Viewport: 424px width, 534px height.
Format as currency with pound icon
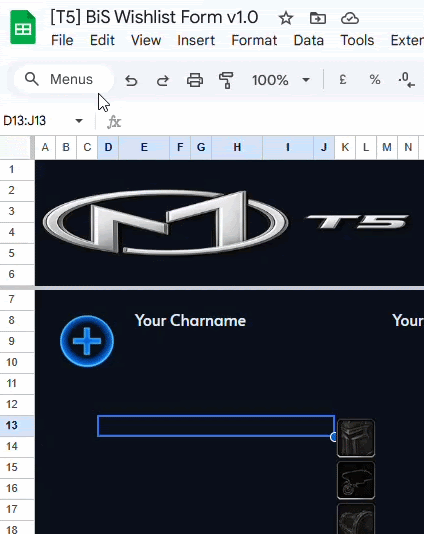coord(343,80)
